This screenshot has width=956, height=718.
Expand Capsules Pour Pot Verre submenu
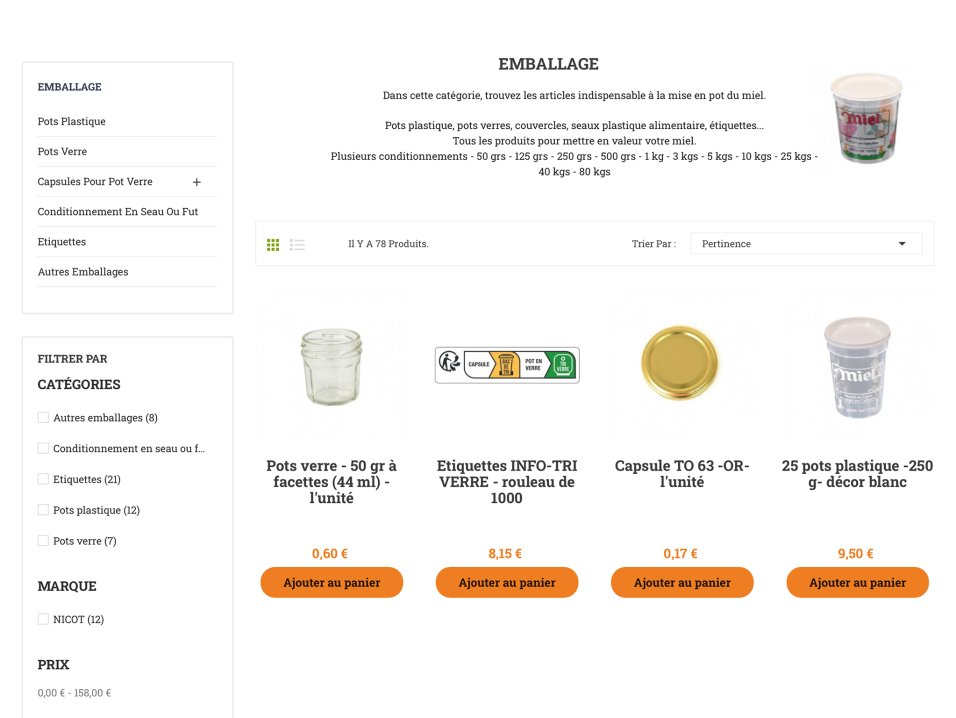197,182
